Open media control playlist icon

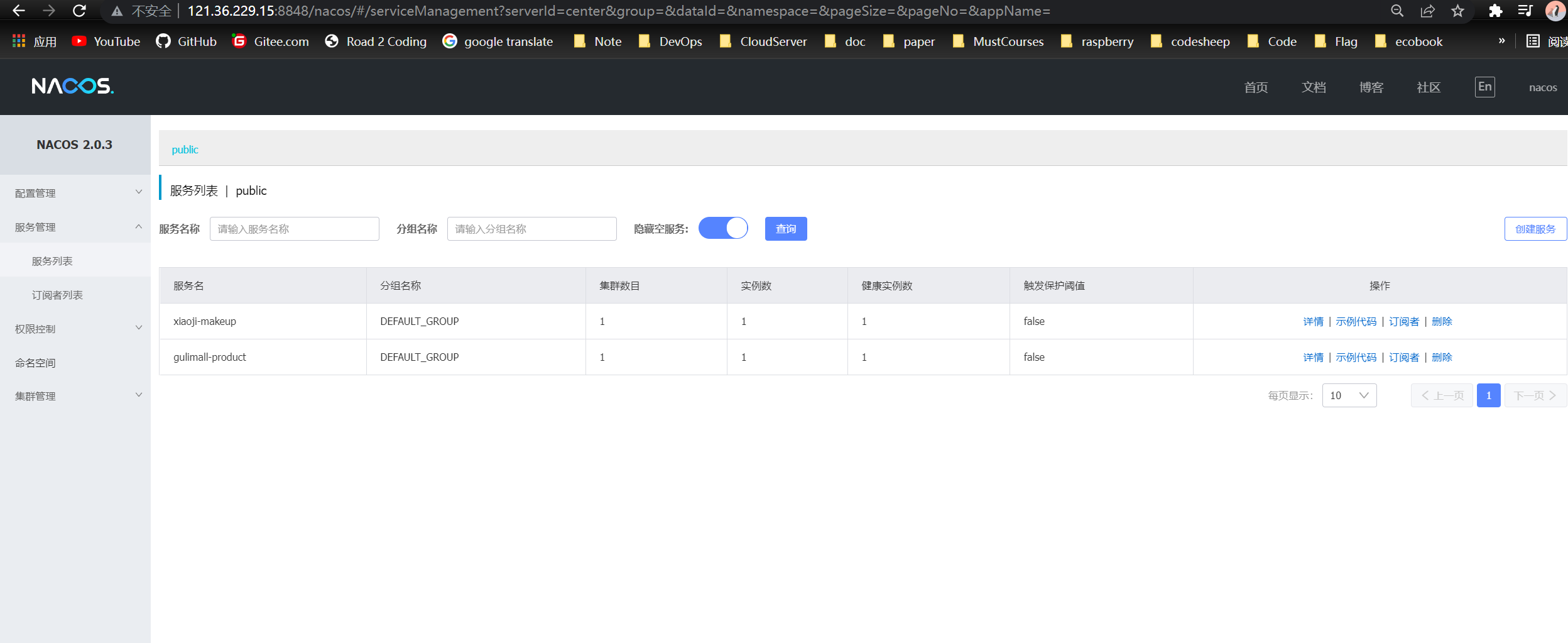pyautogui.click(x=1525, y=11)
